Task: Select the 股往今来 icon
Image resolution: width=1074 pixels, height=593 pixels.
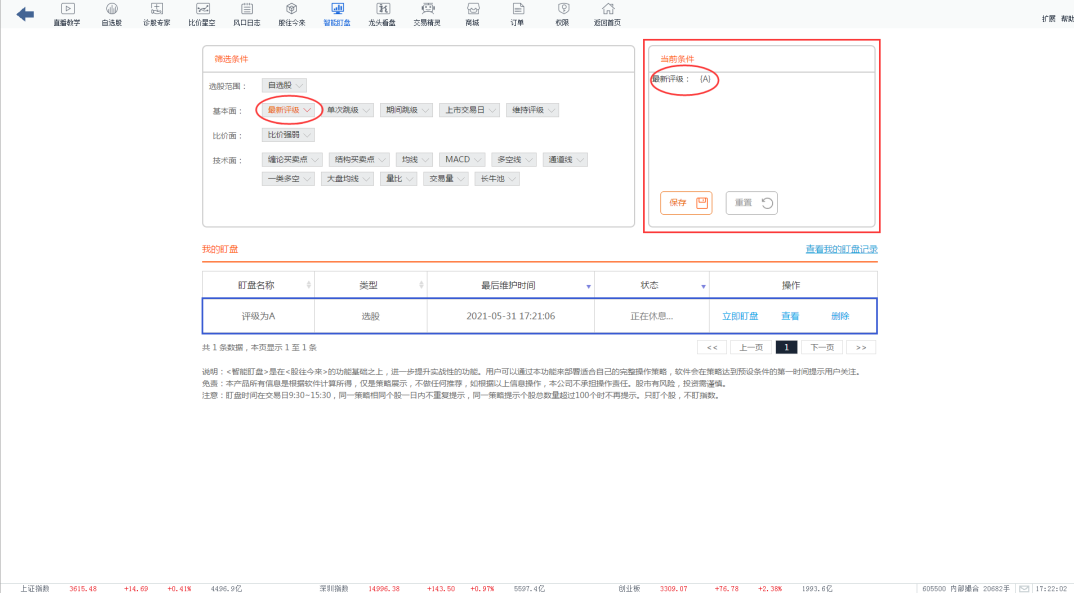Action: 291,13
